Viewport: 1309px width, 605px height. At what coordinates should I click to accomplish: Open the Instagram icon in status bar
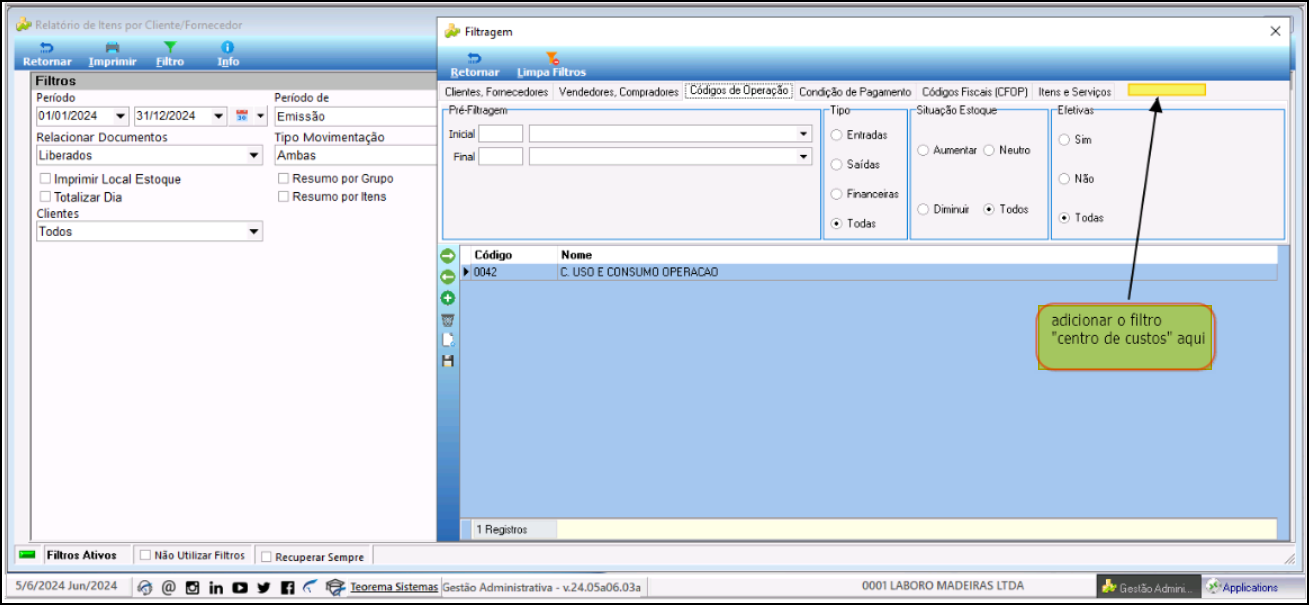coord(193,587)
